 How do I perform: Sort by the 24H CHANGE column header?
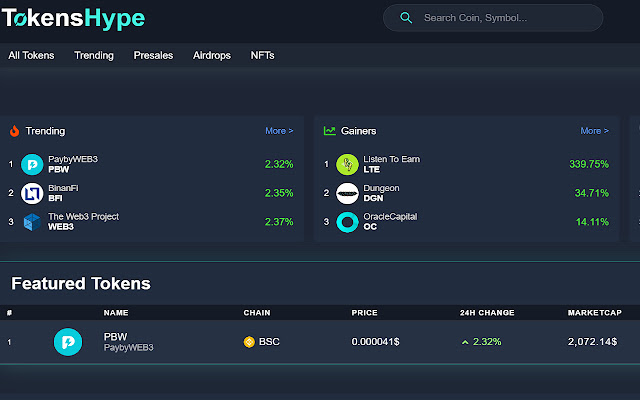[x=487, y=313]
